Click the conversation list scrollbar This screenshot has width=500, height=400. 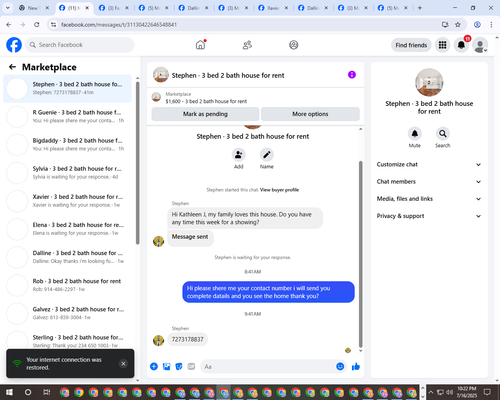click(x=138, y=163)
